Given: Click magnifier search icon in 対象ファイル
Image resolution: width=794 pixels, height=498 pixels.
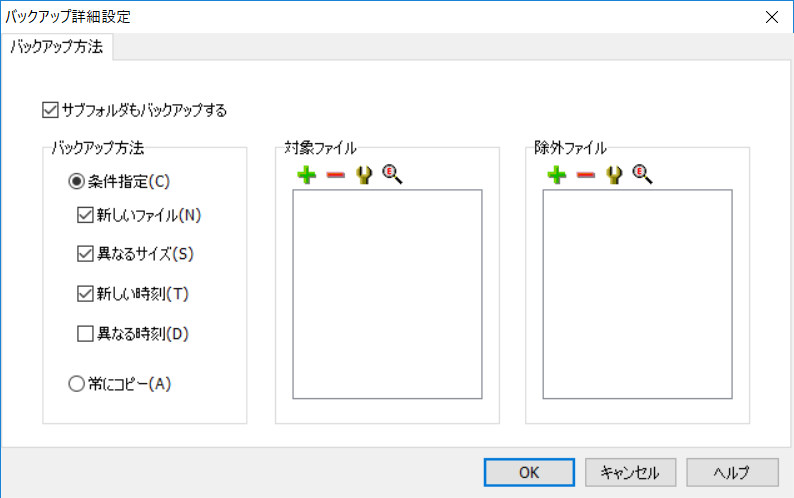Looking at the screenshot, I should point(392,174).
